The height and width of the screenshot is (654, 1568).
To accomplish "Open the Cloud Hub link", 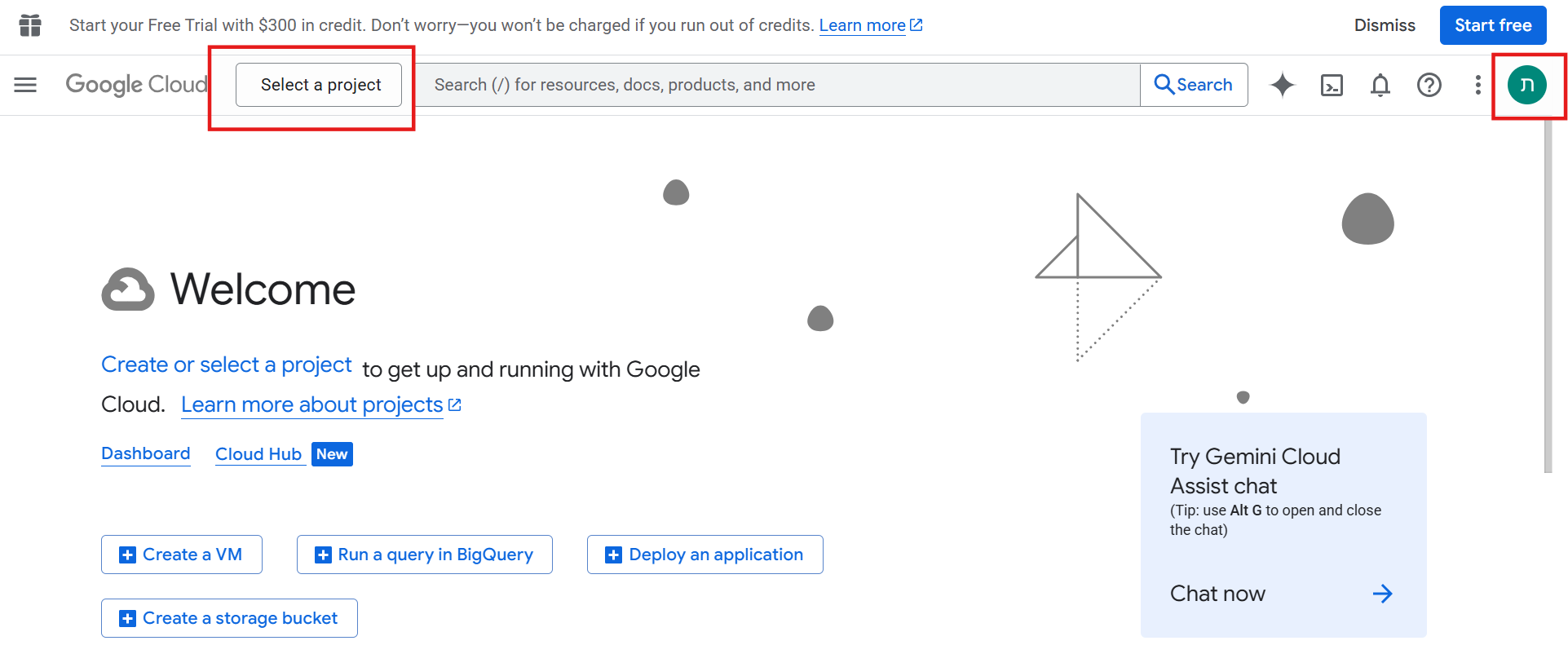I will click(x=258, y=454).
